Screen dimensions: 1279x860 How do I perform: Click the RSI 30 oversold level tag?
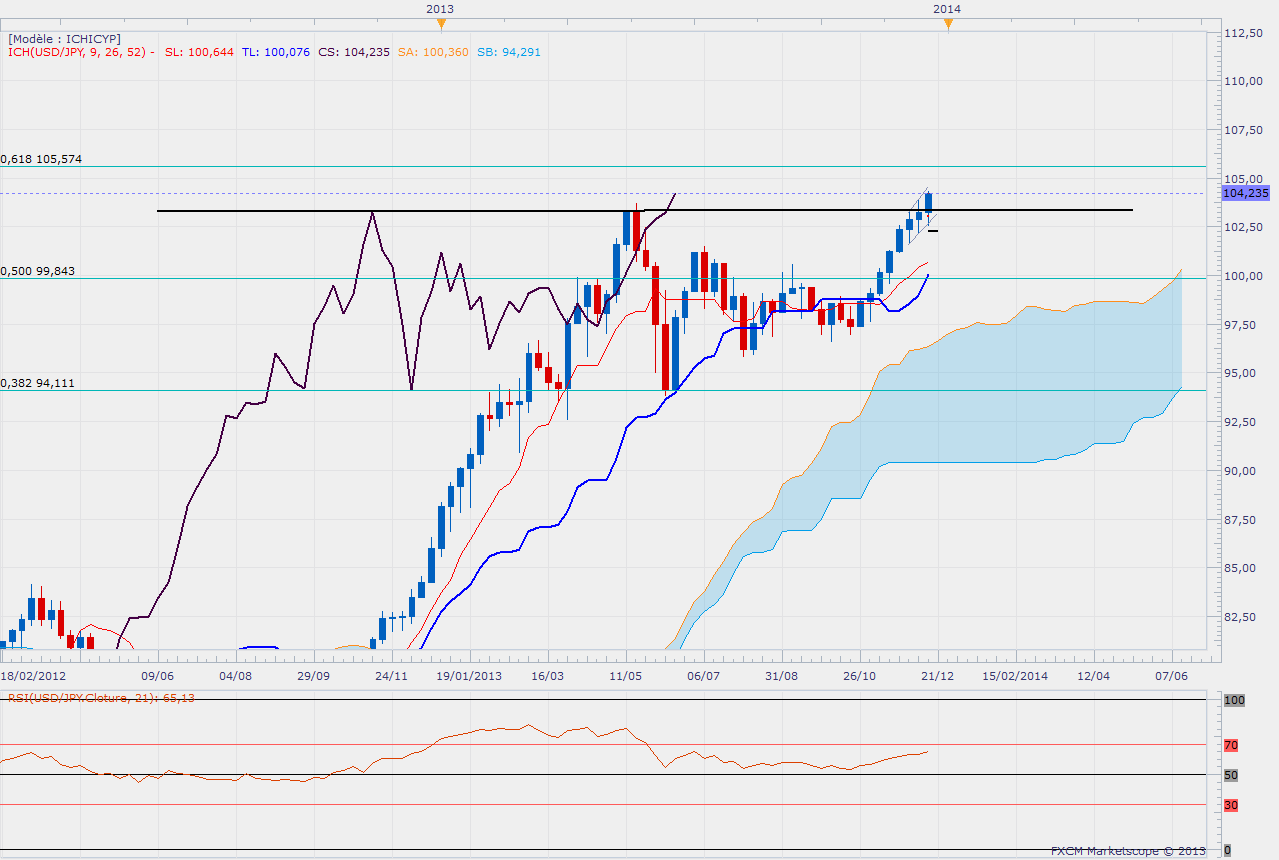1231,805
